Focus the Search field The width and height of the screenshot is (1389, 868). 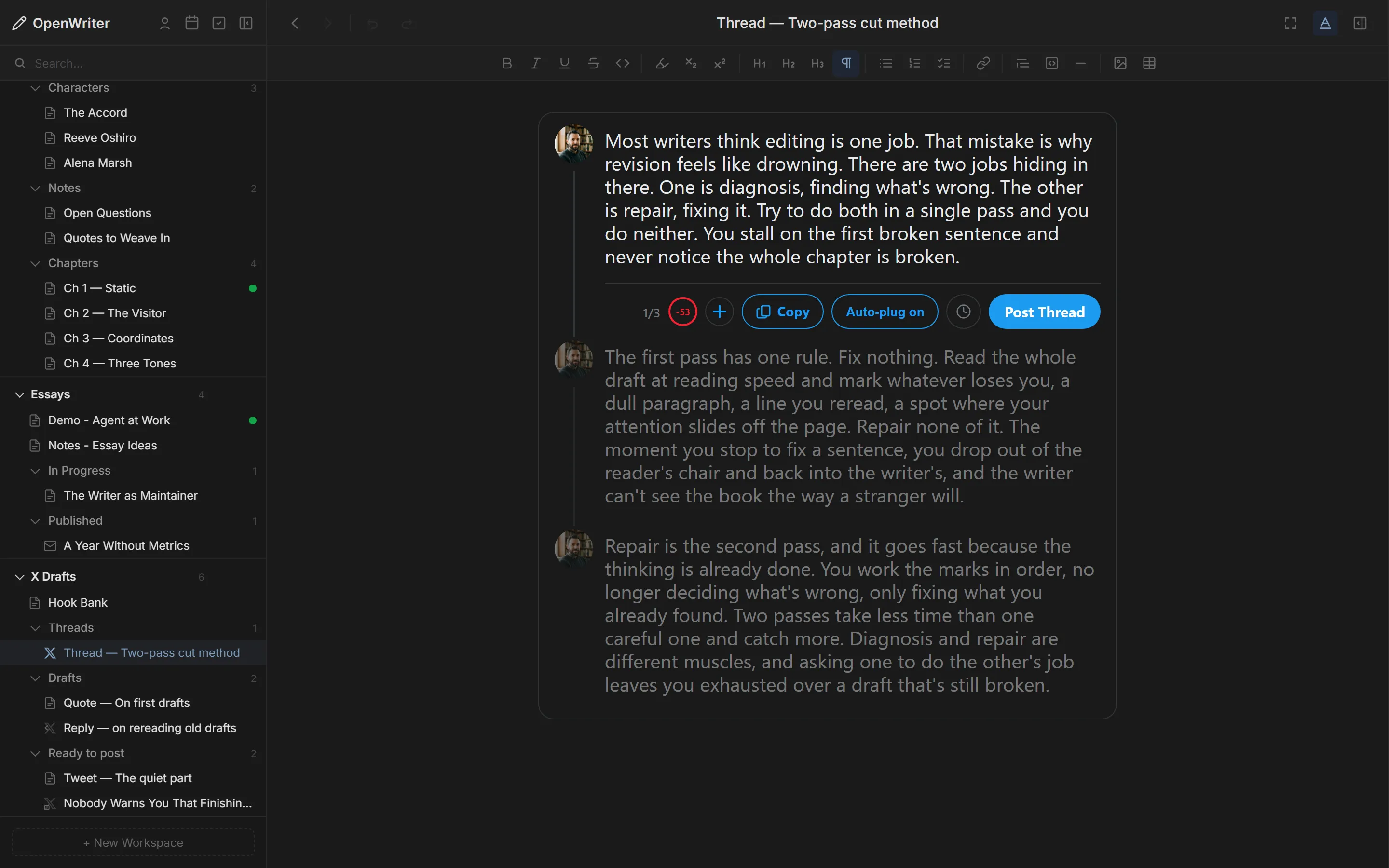pos(133,63)
